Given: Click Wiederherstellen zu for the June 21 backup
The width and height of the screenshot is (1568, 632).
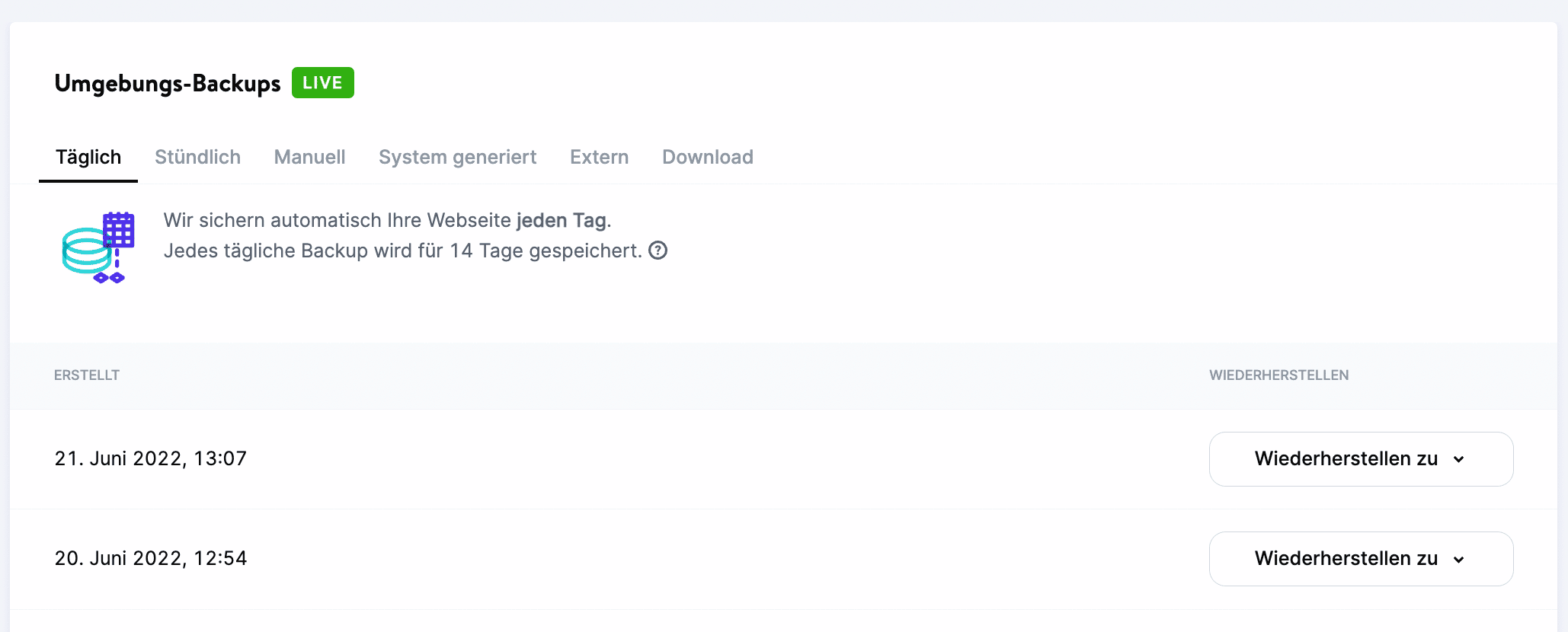Looking at the screenshot, I should tap(1361, 458).
